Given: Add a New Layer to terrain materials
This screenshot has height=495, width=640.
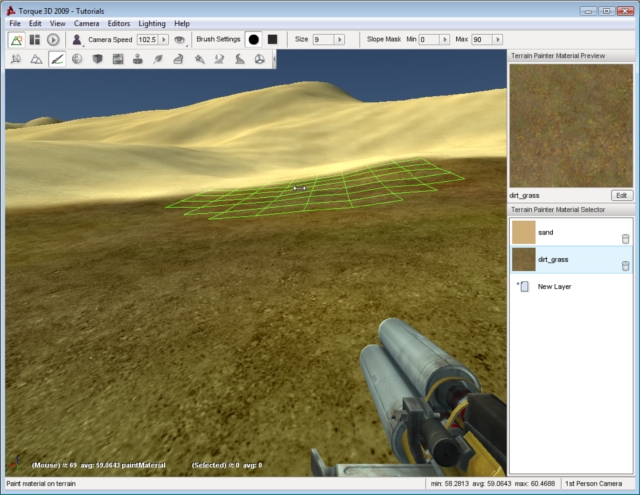Looking at the screenshot, I should (554, 286).
